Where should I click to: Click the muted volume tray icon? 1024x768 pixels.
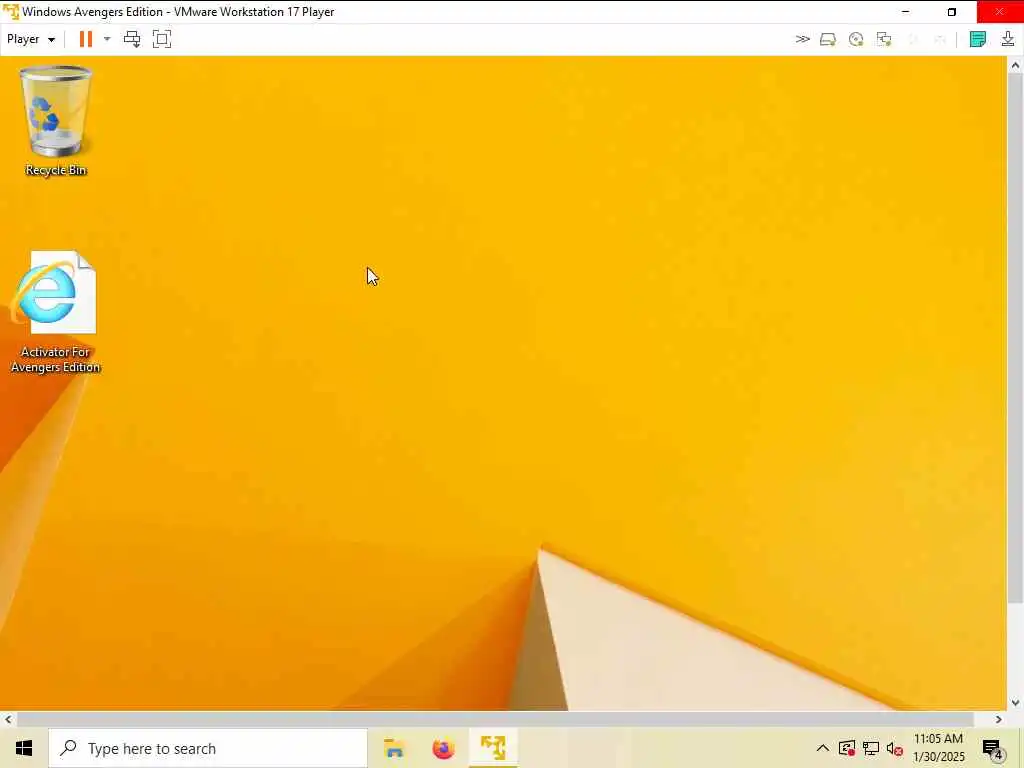pos(895,748)
